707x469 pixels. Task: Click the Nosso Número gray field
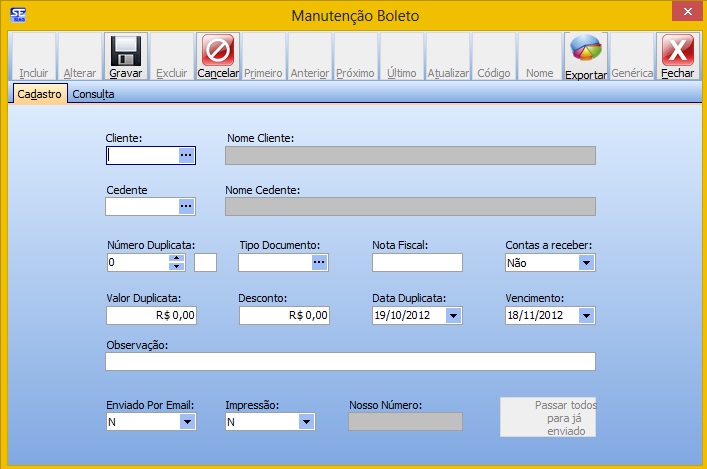click(405, 421)
